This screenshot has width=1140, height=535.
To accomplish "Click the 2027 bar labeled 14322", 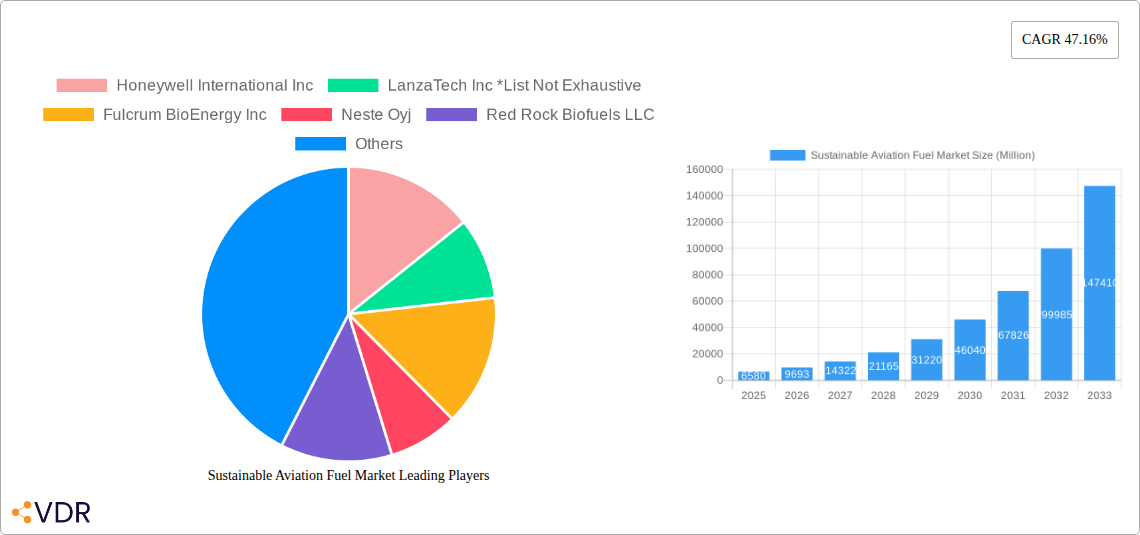I will click(840, 371).
